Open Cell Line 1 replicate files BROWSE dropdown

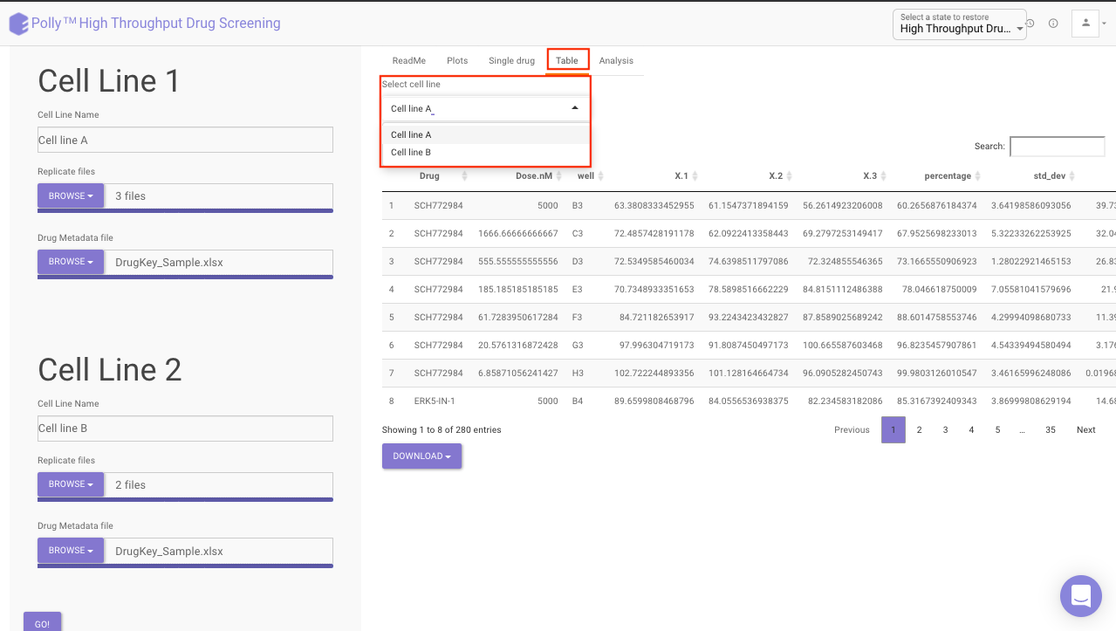coord(70,196)
